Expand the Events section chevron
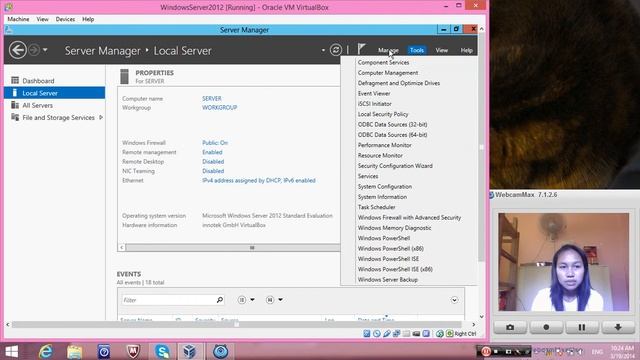 coord(454,300)
